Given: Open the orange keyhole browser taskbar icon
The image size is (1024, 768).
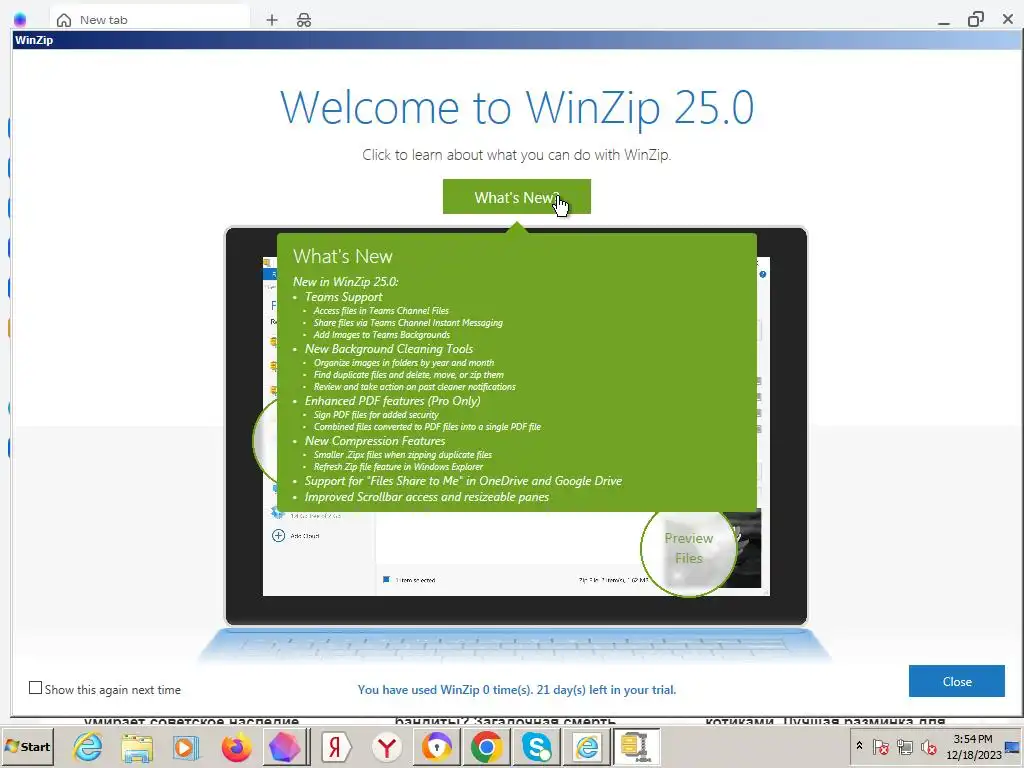Looking at the screenshot, I should (436, 746).
